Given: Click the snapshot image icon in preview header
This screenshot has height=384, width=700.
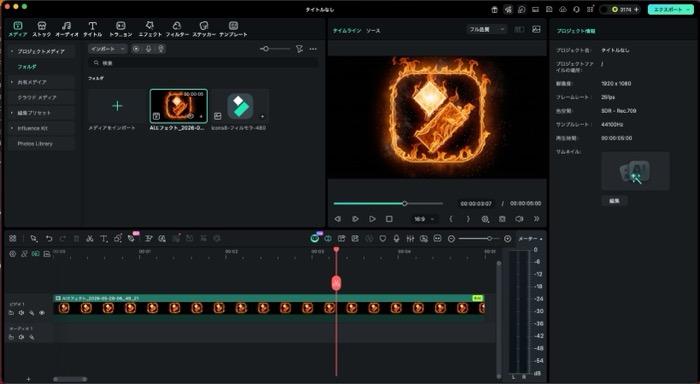Looking at the screenshot, I should click(x=536, y=29).
